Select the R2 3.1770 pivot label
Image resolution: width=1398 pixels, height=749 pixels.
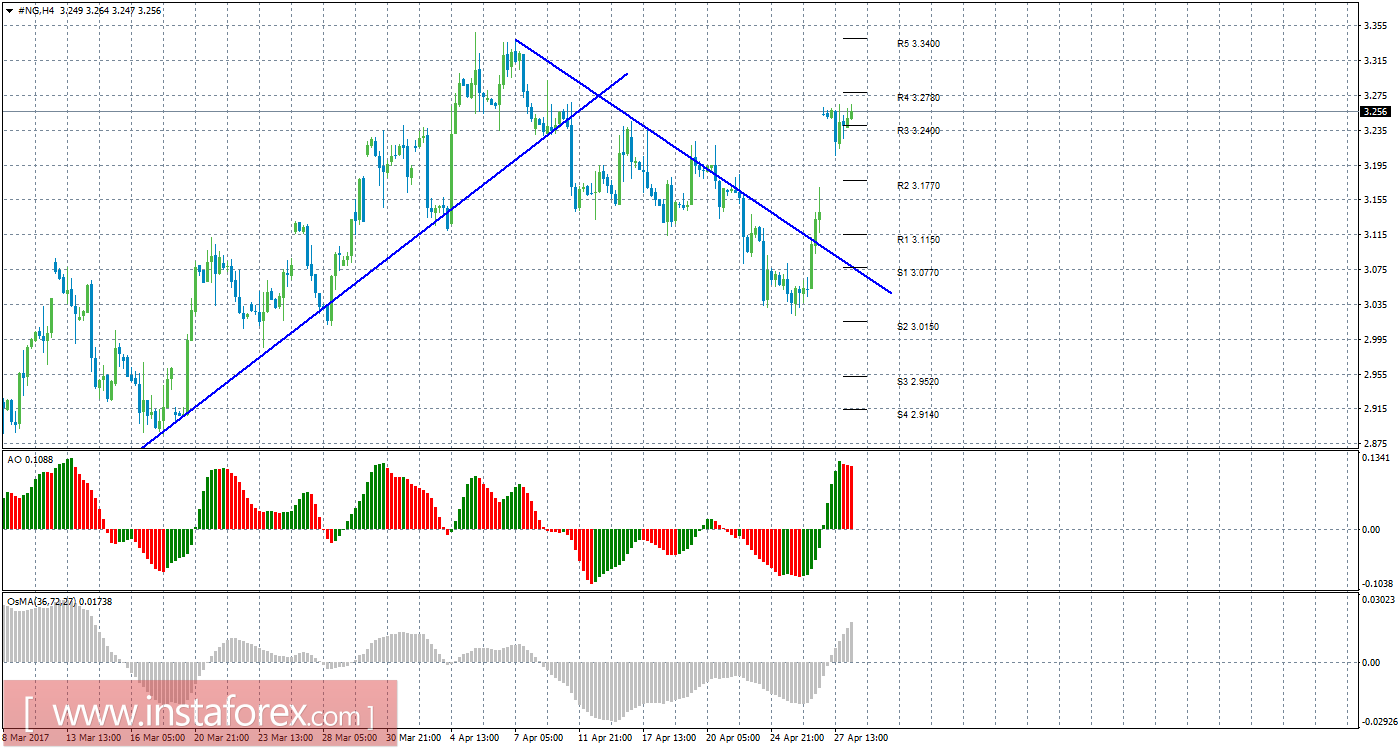(918, 186)
